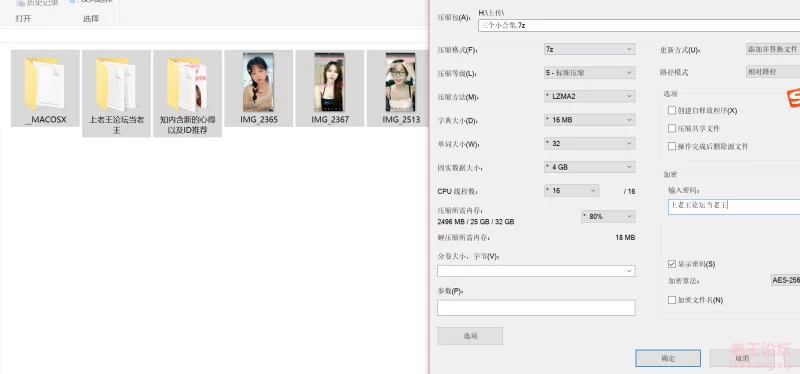Uncheck 显示密码 checkbox

pos(671,264)
